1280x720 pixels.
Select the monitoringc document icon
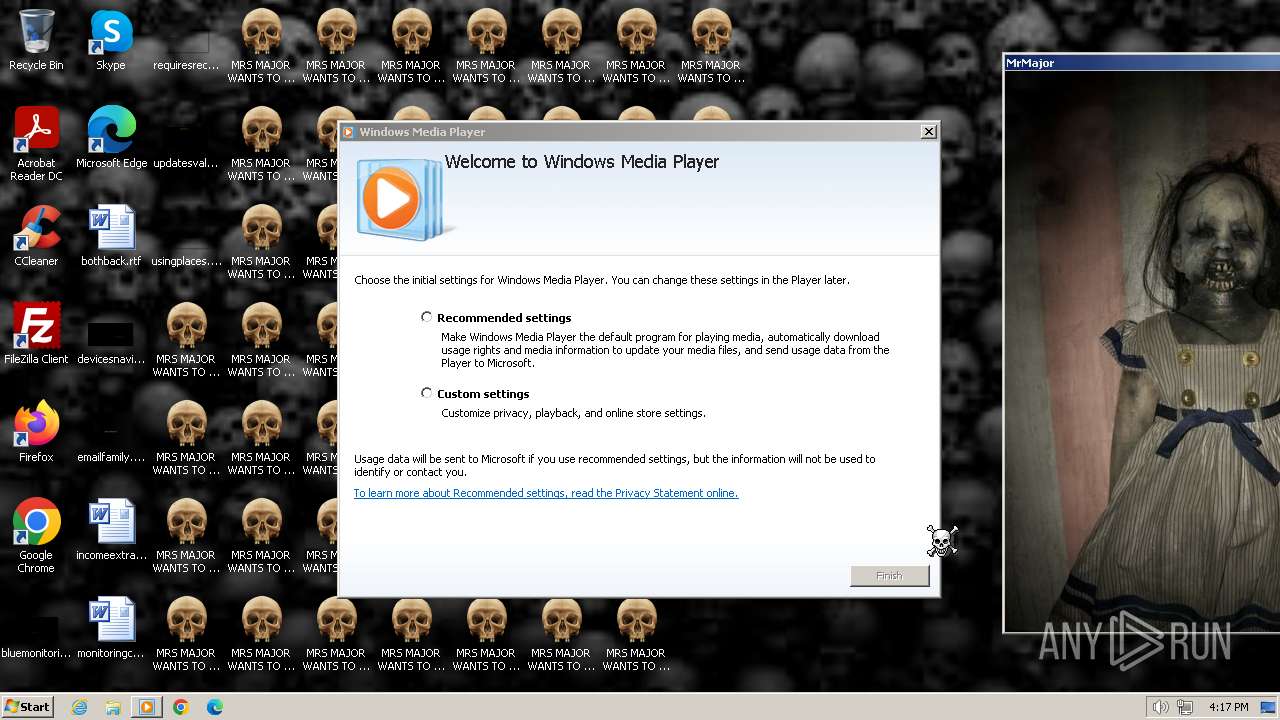(x=111, y=629)
